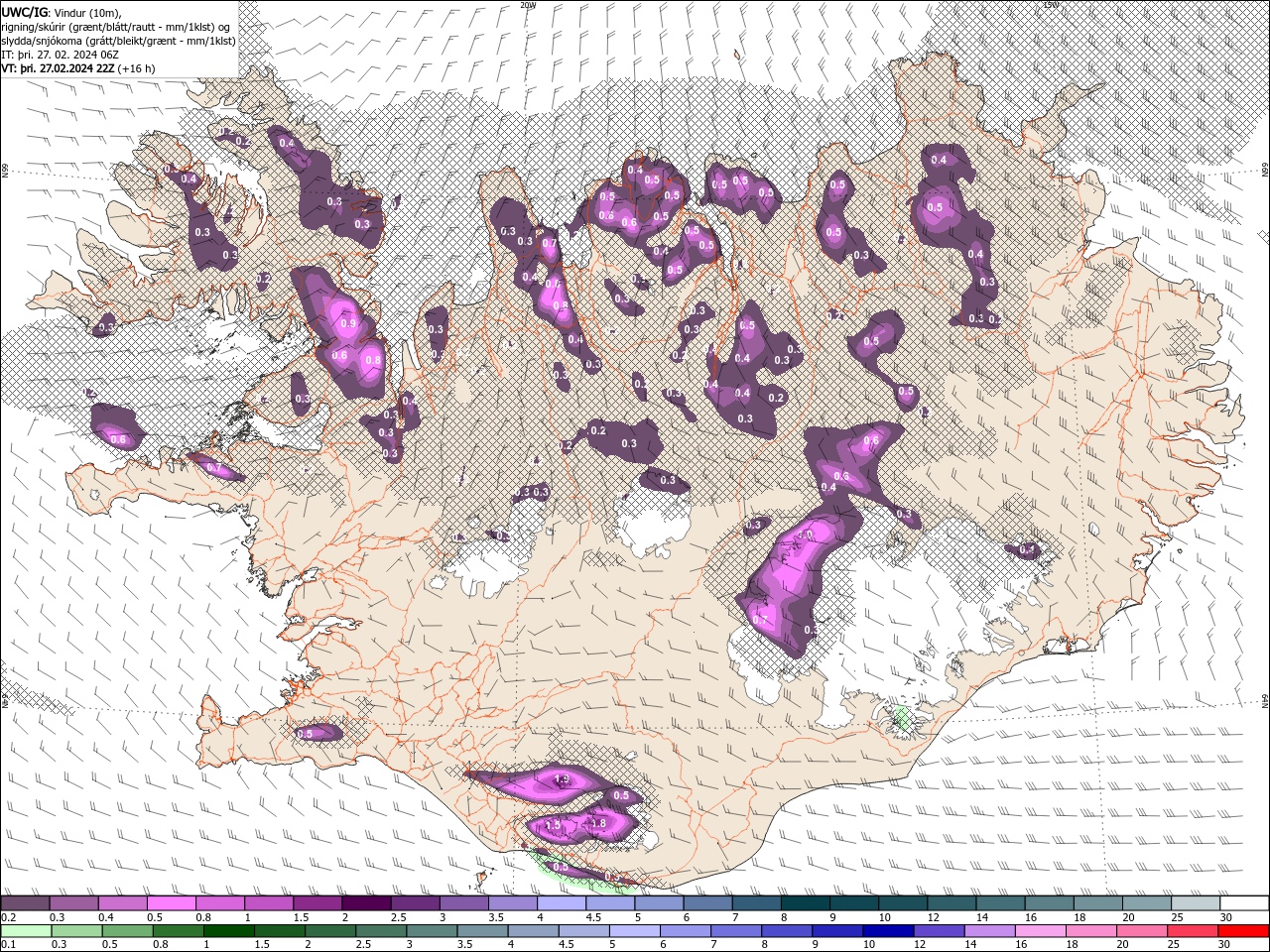Click the '1.8' precipitation value on the map
The height and width of the screenshot is (952, 1270).
598,823
